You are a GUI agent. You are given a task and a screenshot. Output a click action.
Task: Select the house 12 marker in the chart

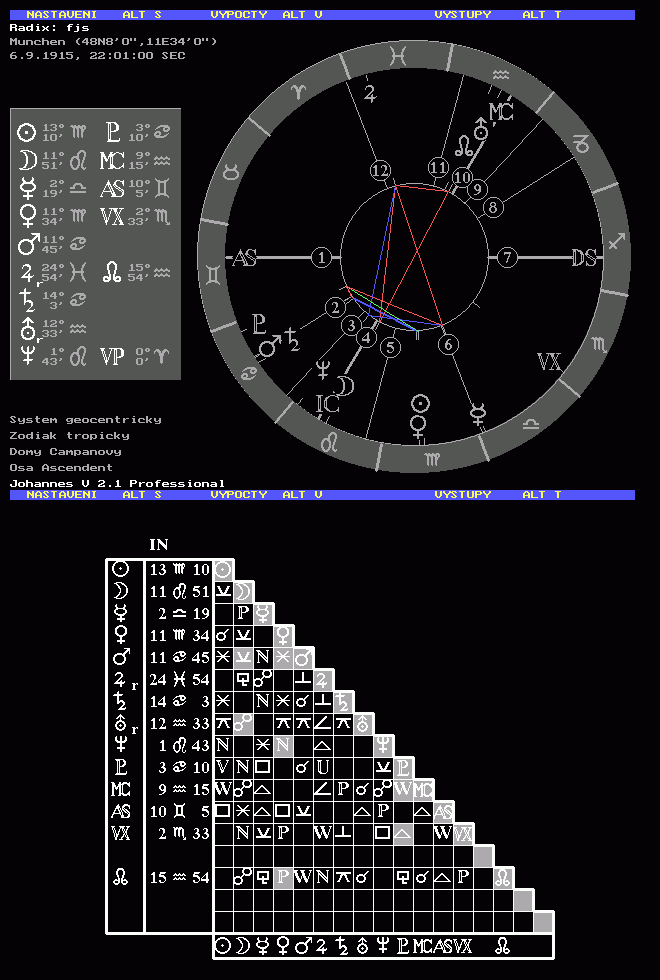379,171
